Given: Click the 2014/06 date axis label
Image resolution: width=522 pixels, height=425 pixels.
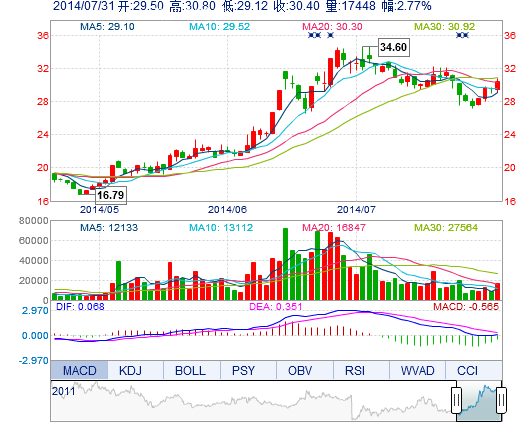Looking at the screenshot, I should [228, 210].
